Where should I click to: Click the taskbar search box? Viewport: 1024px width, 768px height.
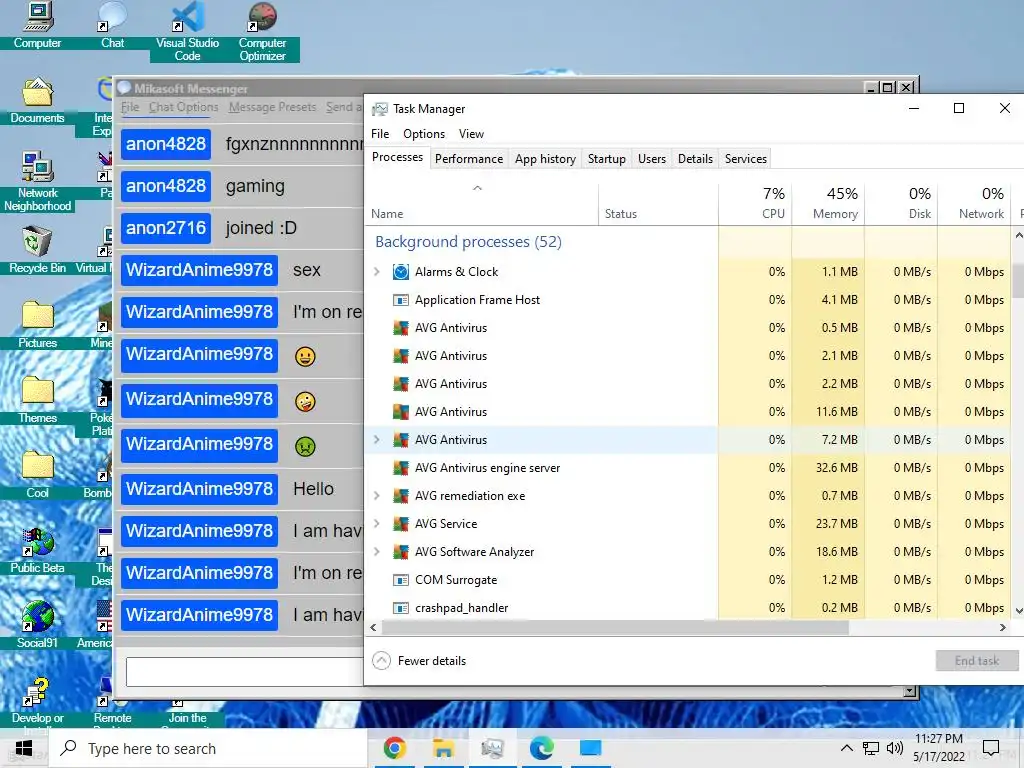208,748
